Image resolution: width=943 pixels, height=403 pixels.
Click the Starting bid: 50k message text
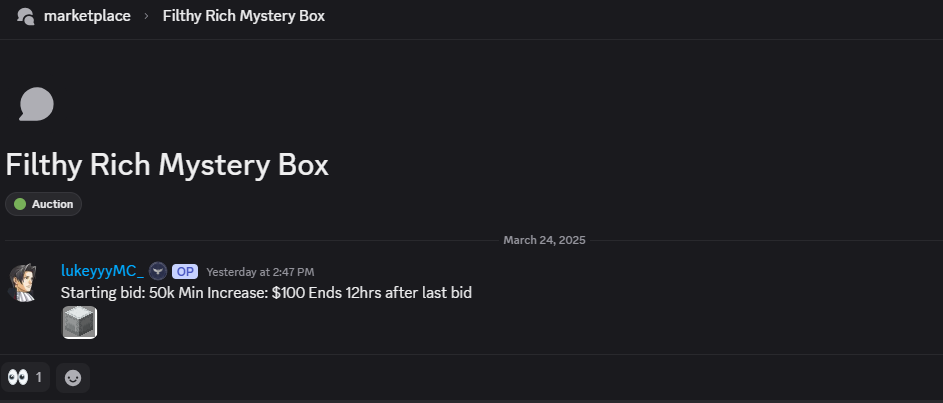(x=122, y=293)
